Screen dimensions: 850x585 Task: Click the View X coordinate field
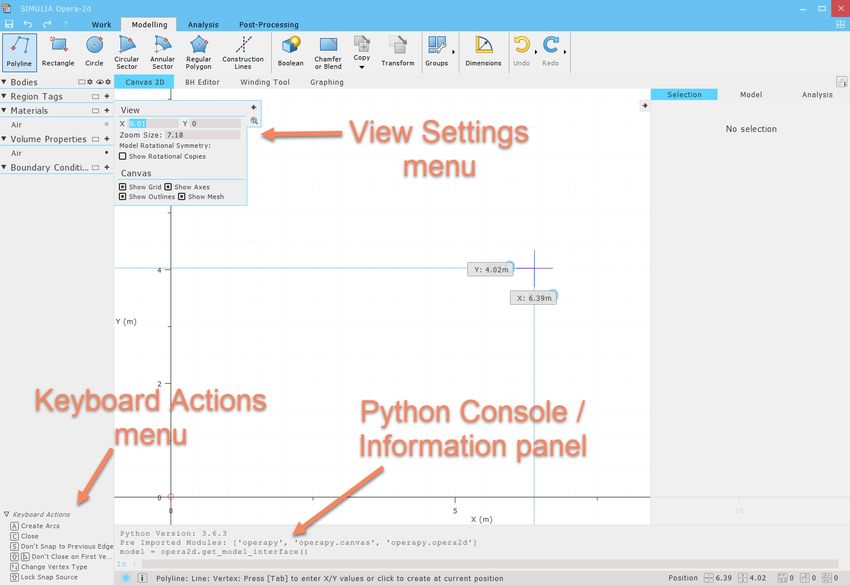(153, 124)
